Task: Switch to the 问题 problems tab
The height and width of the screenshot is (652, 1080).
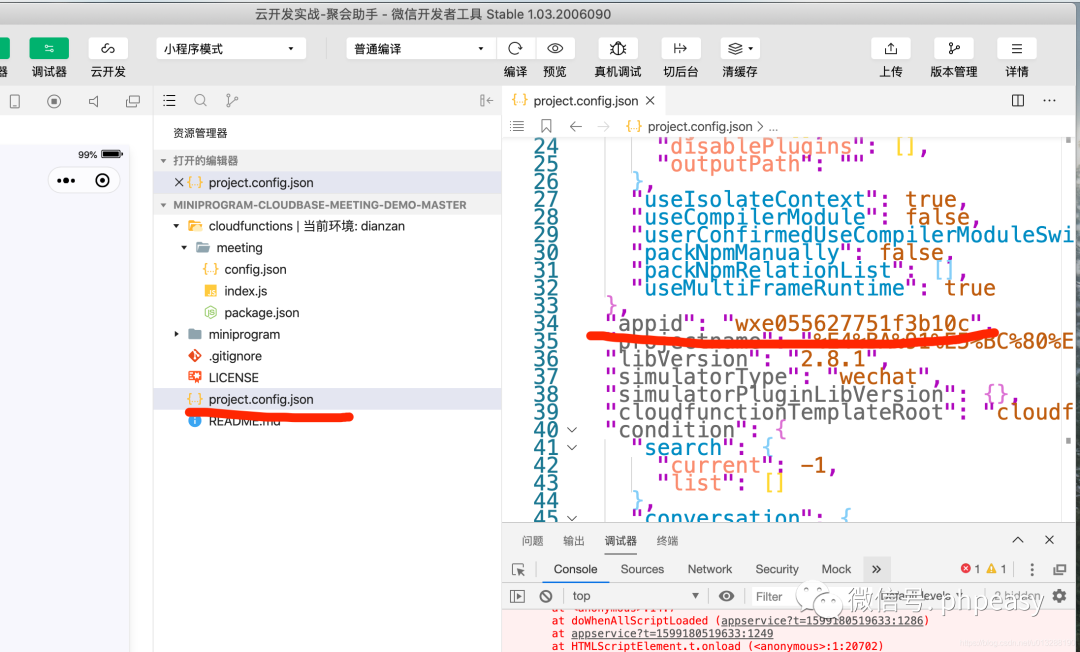Action: 532,541
